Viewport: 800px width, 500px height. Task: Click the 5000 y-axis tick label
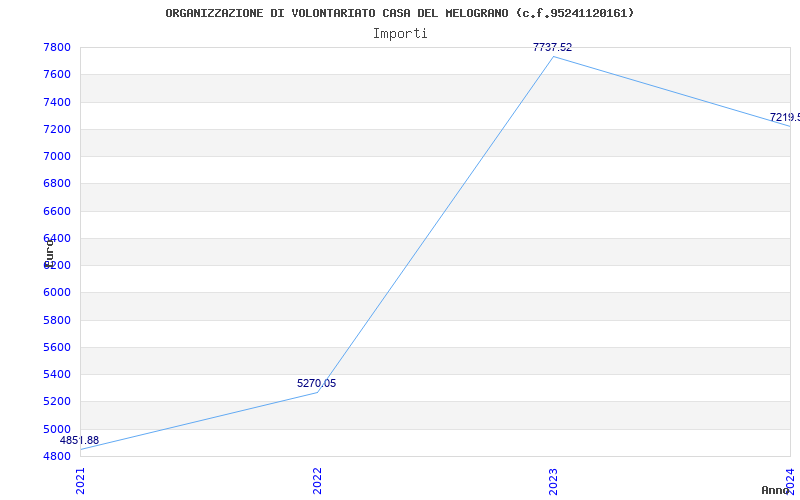click(57, 429)
